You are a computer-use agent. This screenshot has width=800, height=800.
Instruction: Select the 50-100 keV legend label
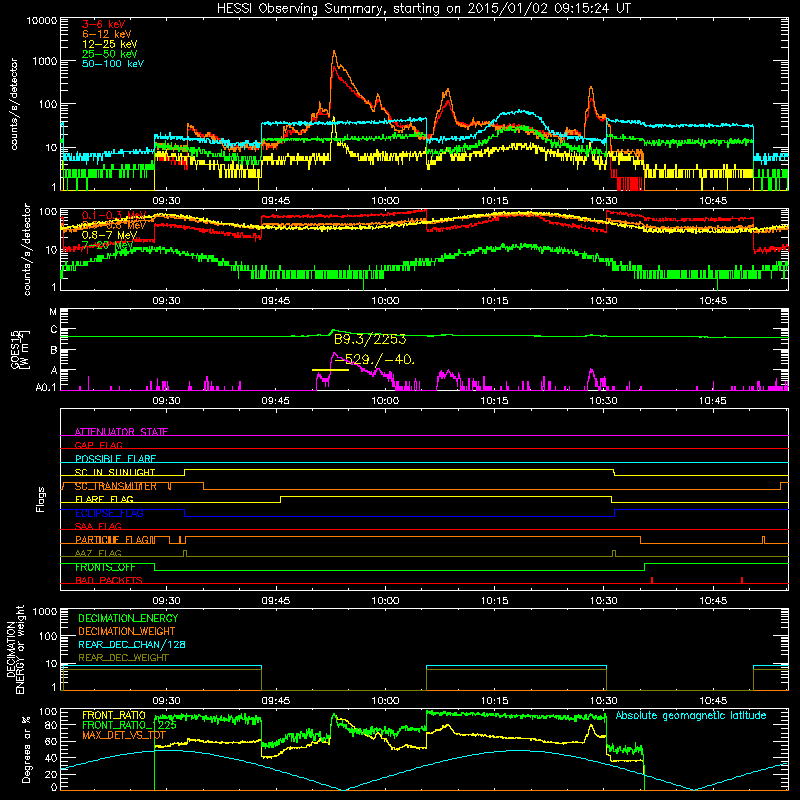point(113,64)
